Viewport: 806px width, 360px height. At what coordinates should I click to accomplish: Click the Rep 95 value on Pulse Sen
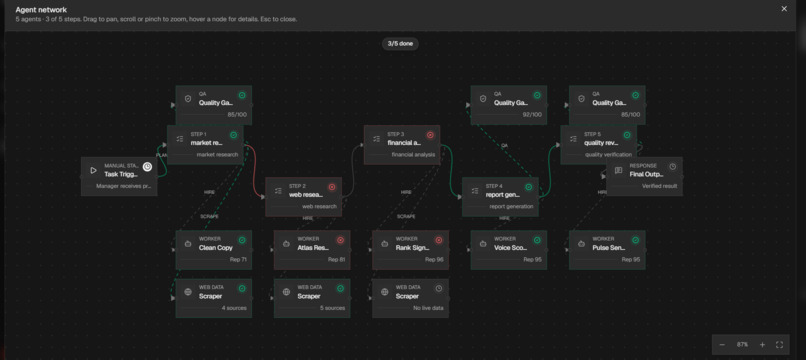(x=631, y=260)
